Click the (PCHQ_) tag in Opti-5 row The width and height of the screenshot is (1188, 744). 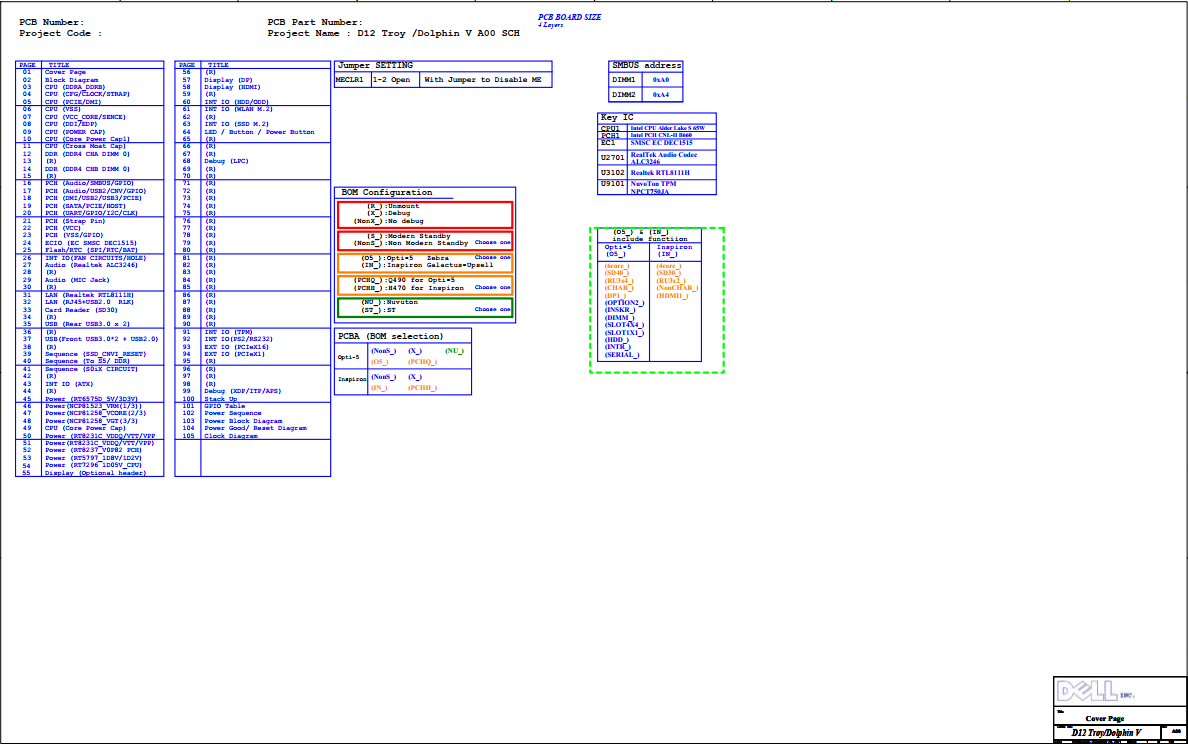(422, 361)
